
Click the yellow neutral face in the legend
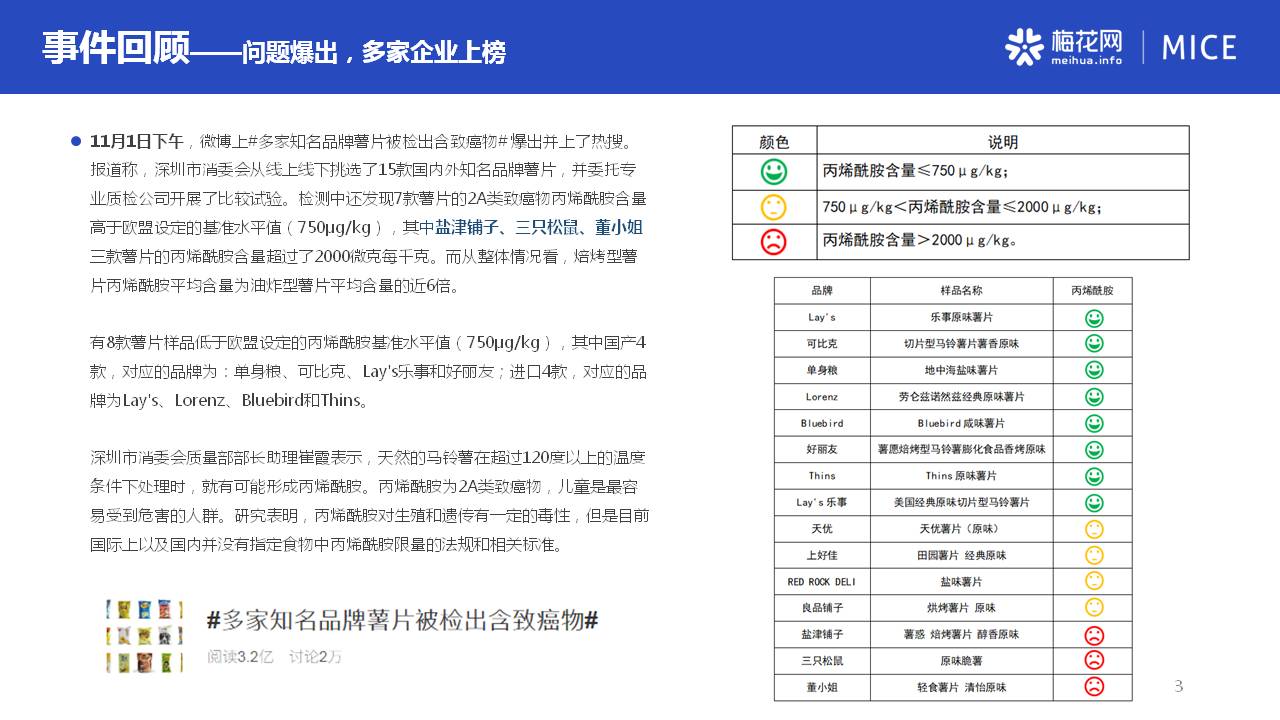[773, 207]
